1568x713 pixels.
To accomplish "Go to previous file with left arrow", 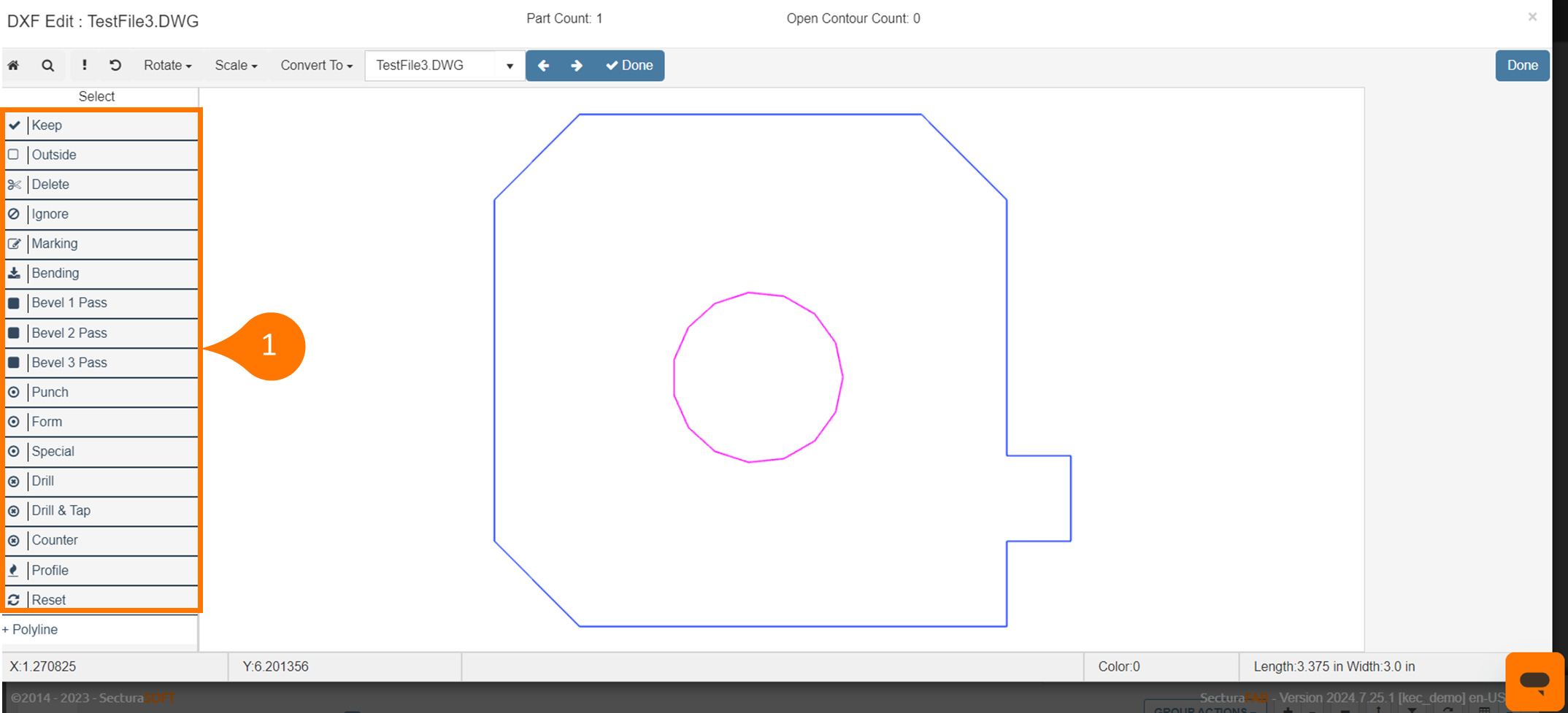I will [x=543, y=66].
